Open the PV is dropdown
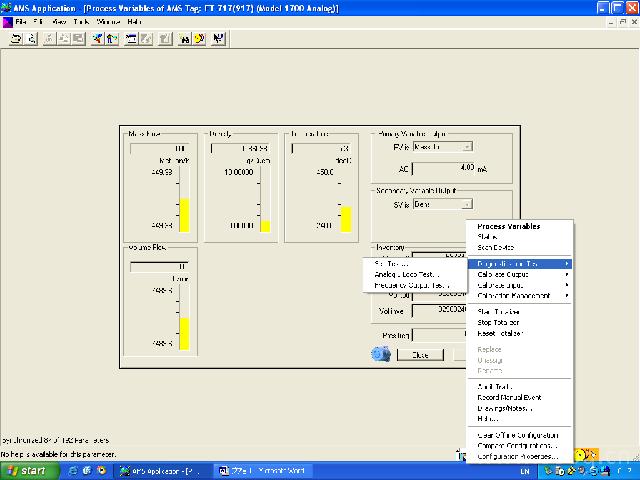The width and height of the screenshot is (640, 480). [x=442, y=147]
